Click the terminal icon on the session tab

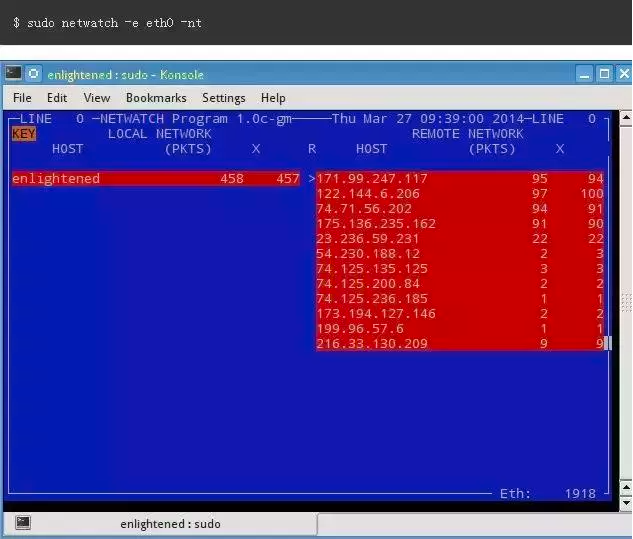pos(22,523)
